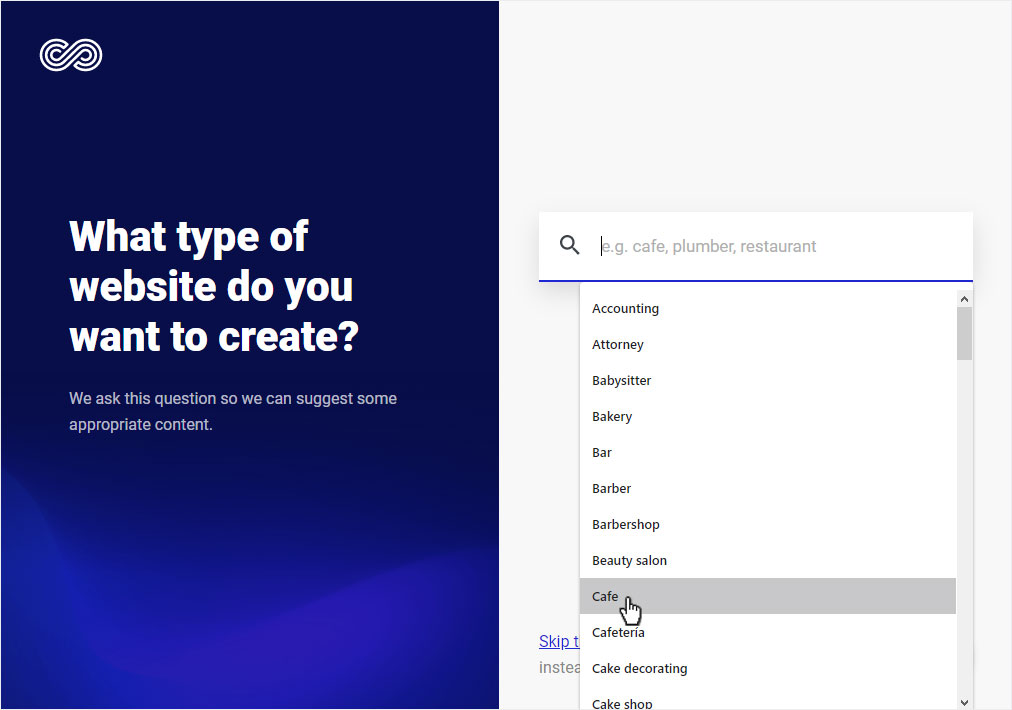The width and height of the screenshot is (1012, 710).
Task: Open the Skip link
Action: click(x=559, y=642)
